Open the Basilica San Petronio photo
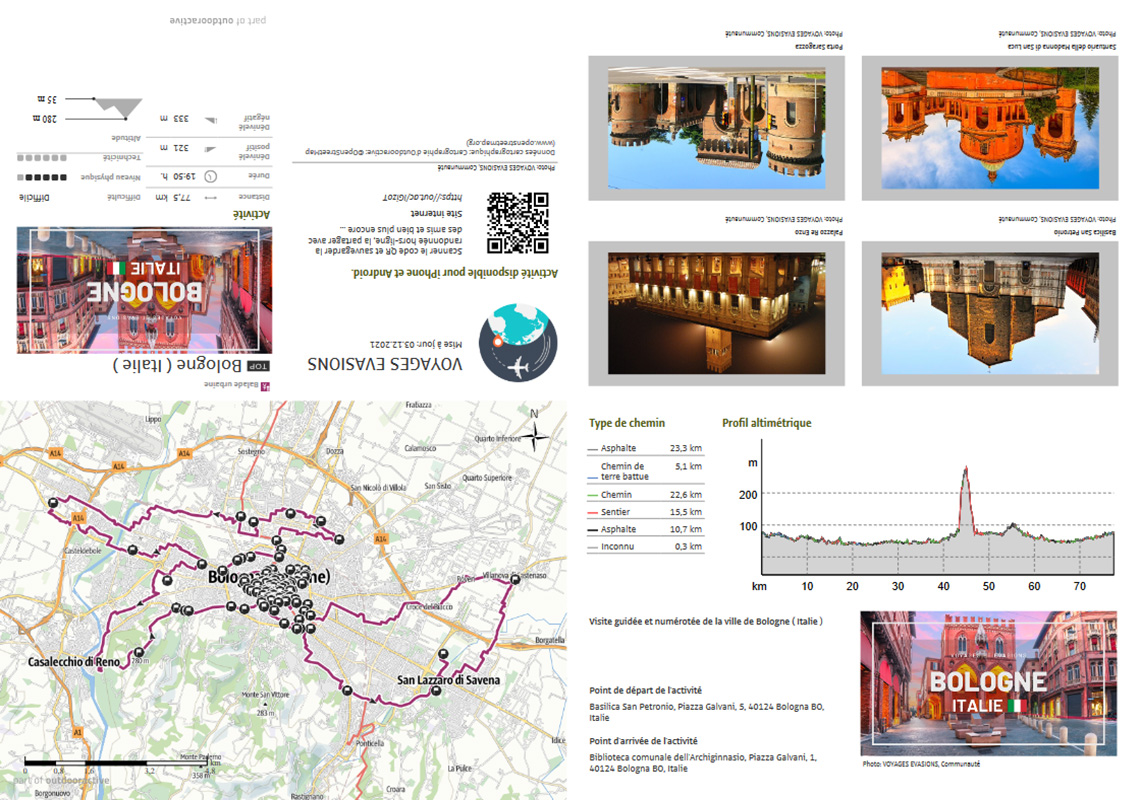Image resolution: width=1140 pixels, height=800 pixels. 990,313
